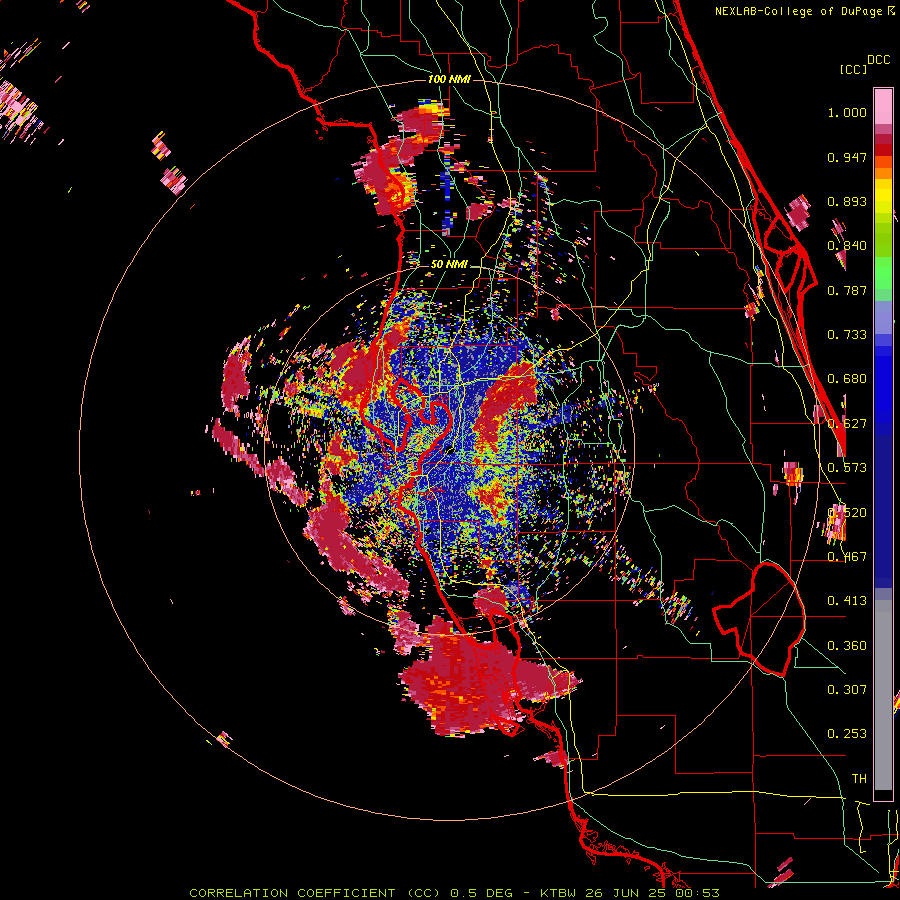Click the DCC product label

(x=878, y=60)
